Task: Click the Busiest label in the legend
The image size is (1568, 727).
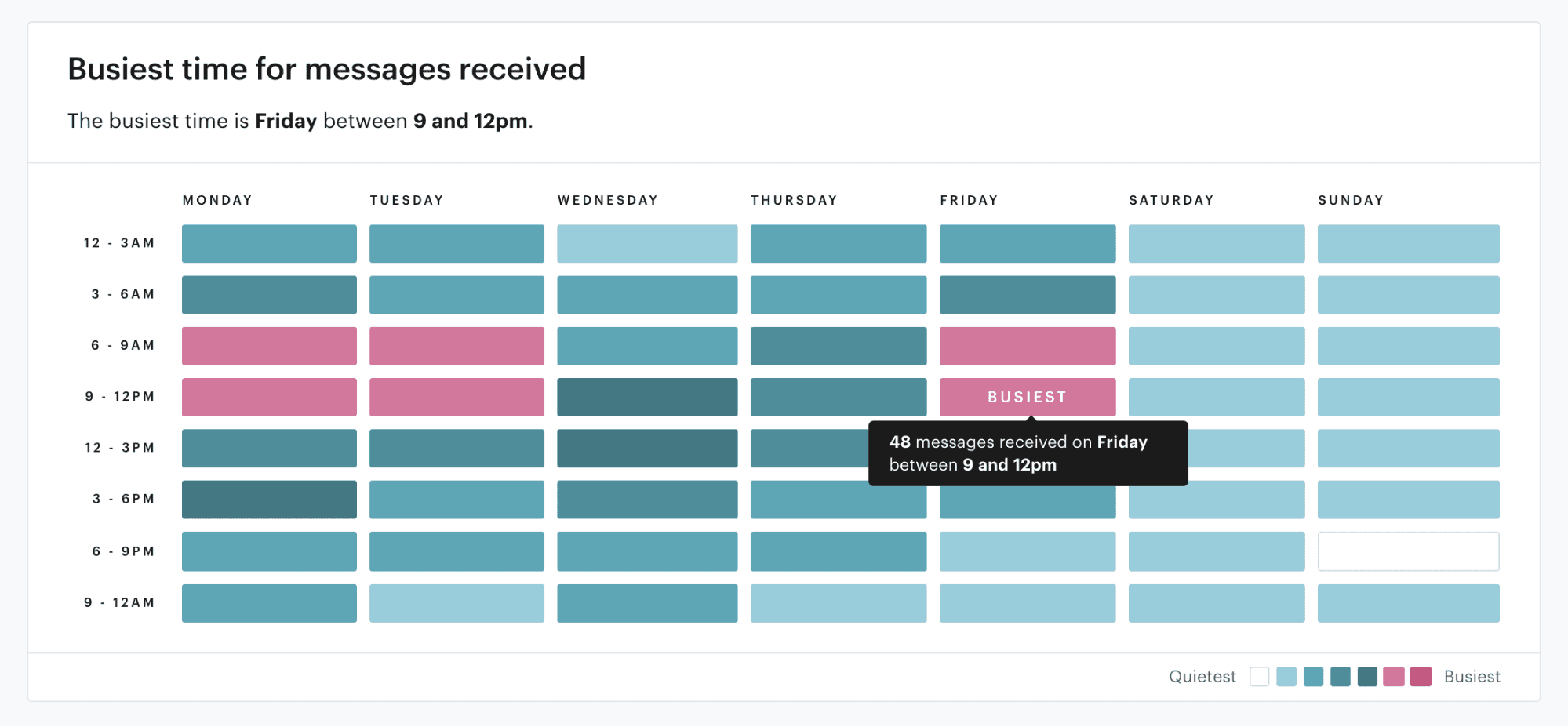Action: [1472, 676]
